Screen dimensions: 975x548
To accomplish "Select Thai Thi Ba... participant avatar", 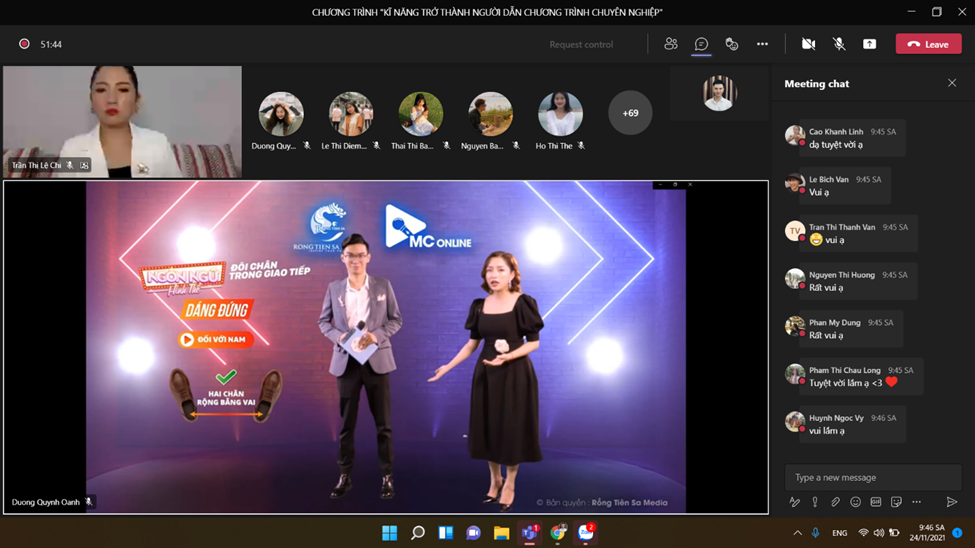I will (420, 114).
